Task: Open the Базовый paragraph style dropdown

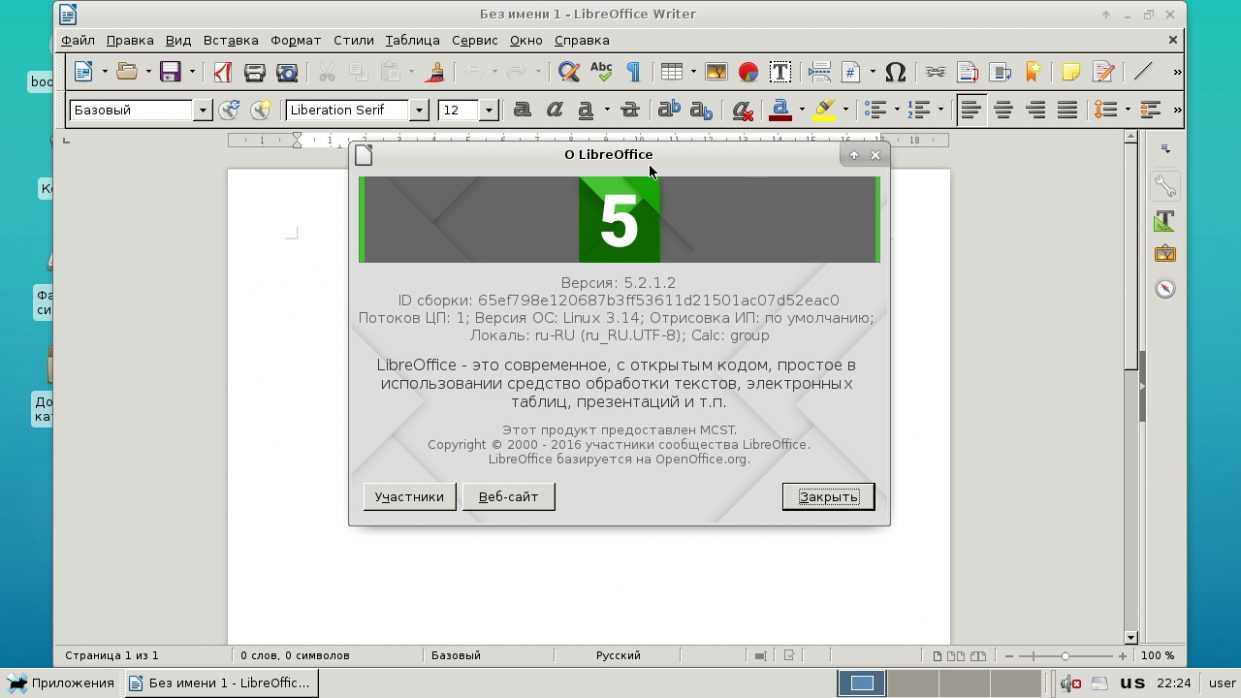Action: click(x=203, y=110)
